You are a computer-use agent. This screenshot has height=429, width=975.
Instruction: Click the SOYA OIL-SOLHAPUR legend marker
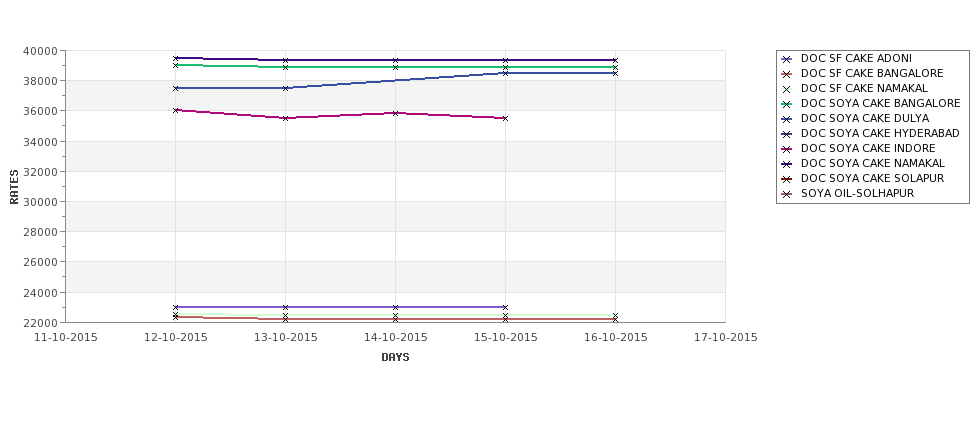(x=787, y=194)
